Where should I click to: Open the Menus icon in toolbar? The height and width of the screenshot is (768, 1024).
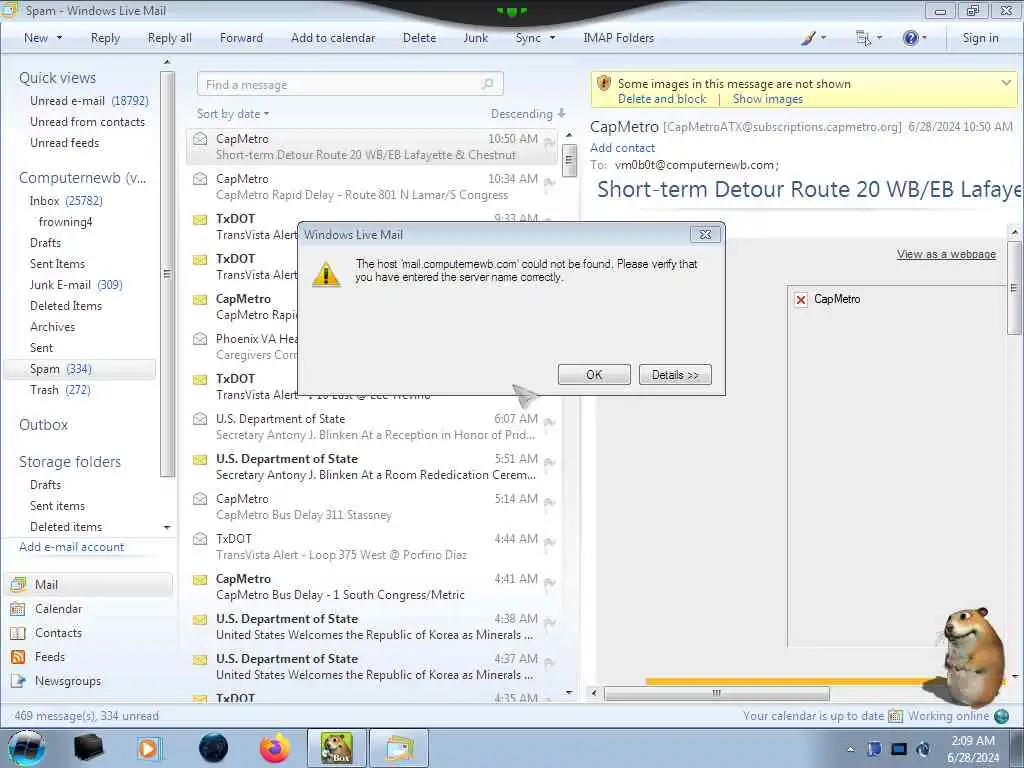[863, 38]
